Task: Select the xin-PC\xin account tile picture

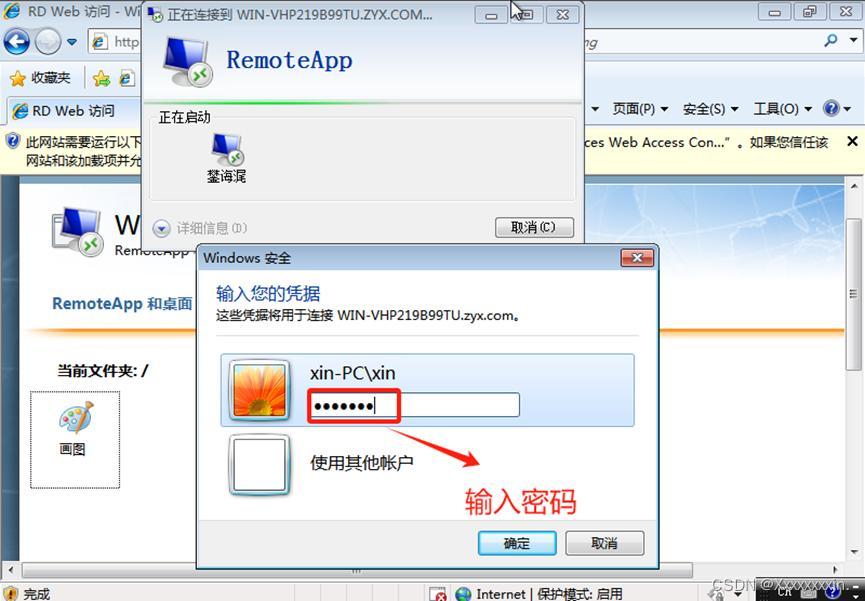Action: point(259,391)
